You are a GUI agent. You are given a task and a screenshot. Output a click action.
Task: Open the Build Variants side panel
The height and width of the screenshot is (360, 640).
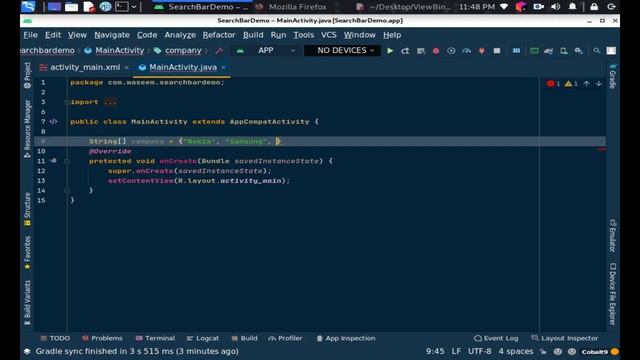coord(27,302)
